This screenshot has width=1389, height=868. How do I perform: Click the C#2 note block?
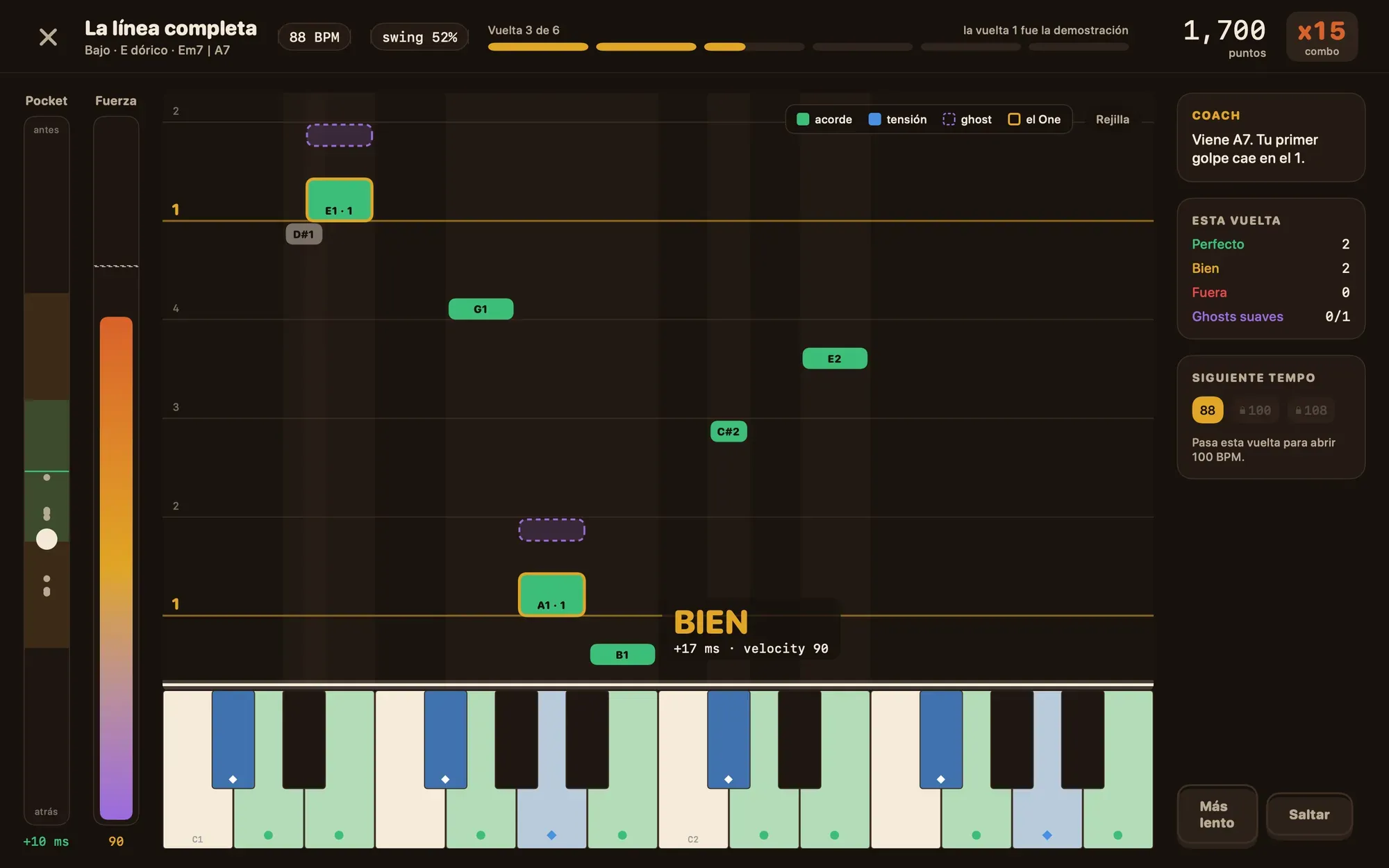tap(729, 431)
